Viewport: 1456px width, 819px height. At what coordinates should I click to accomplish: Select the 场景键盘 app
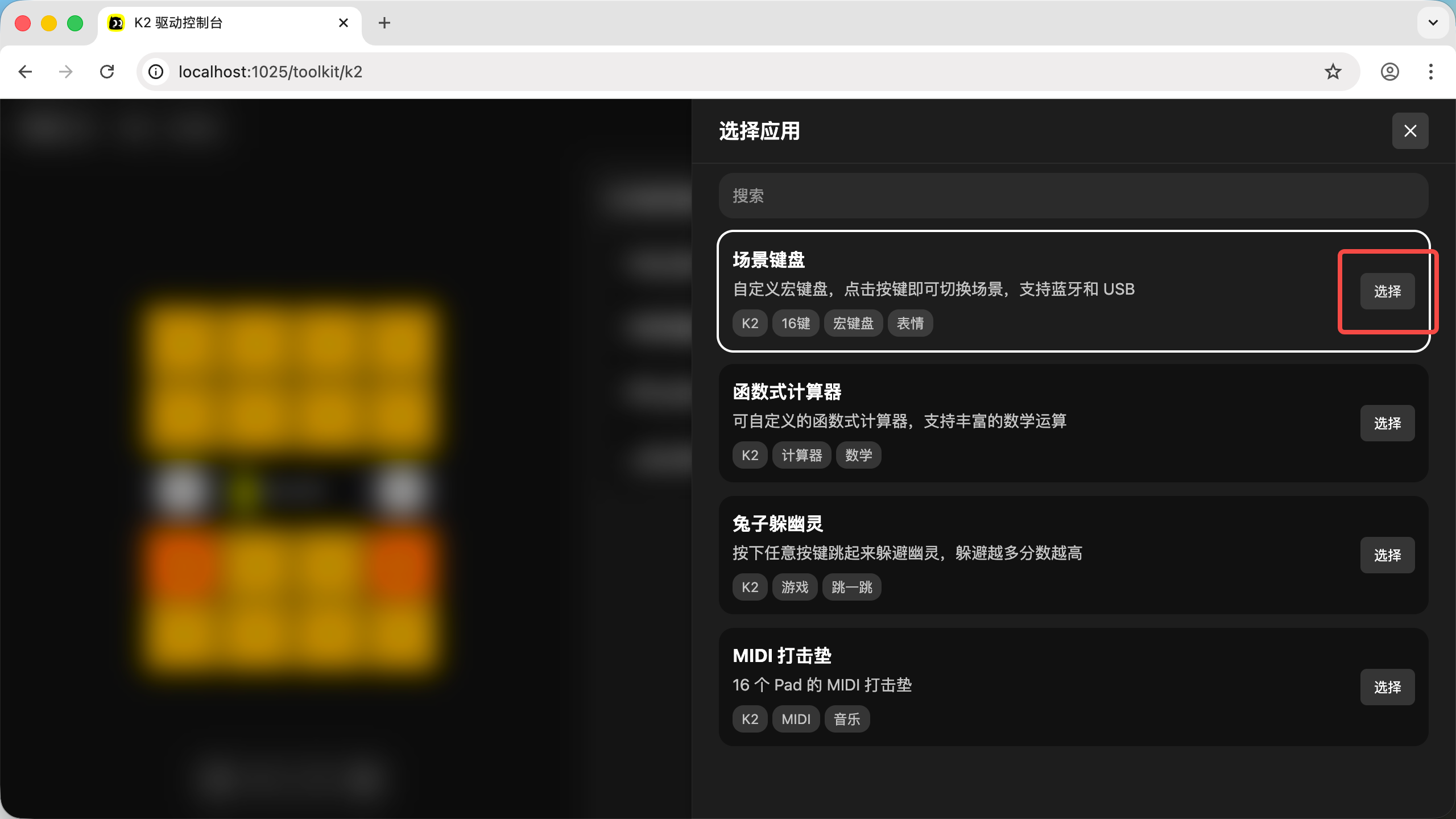pos(1387,291)
